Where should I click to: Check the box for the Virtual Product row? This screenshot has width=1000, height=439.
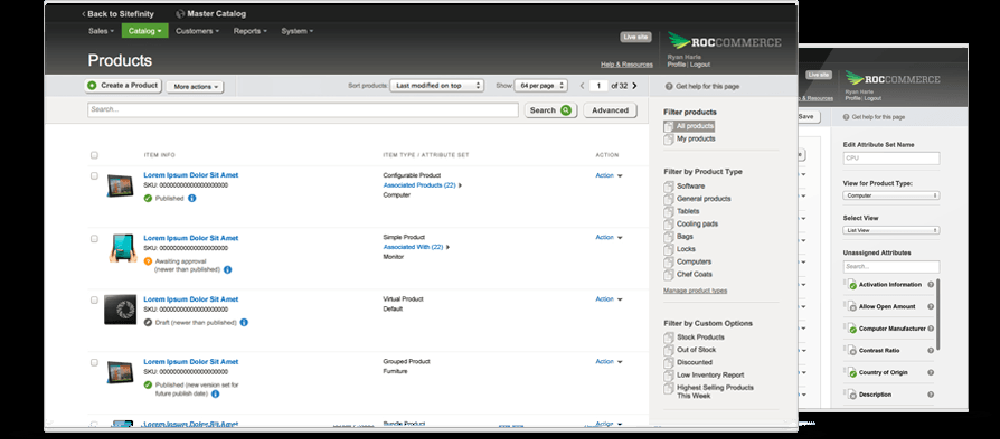(94, 300)
